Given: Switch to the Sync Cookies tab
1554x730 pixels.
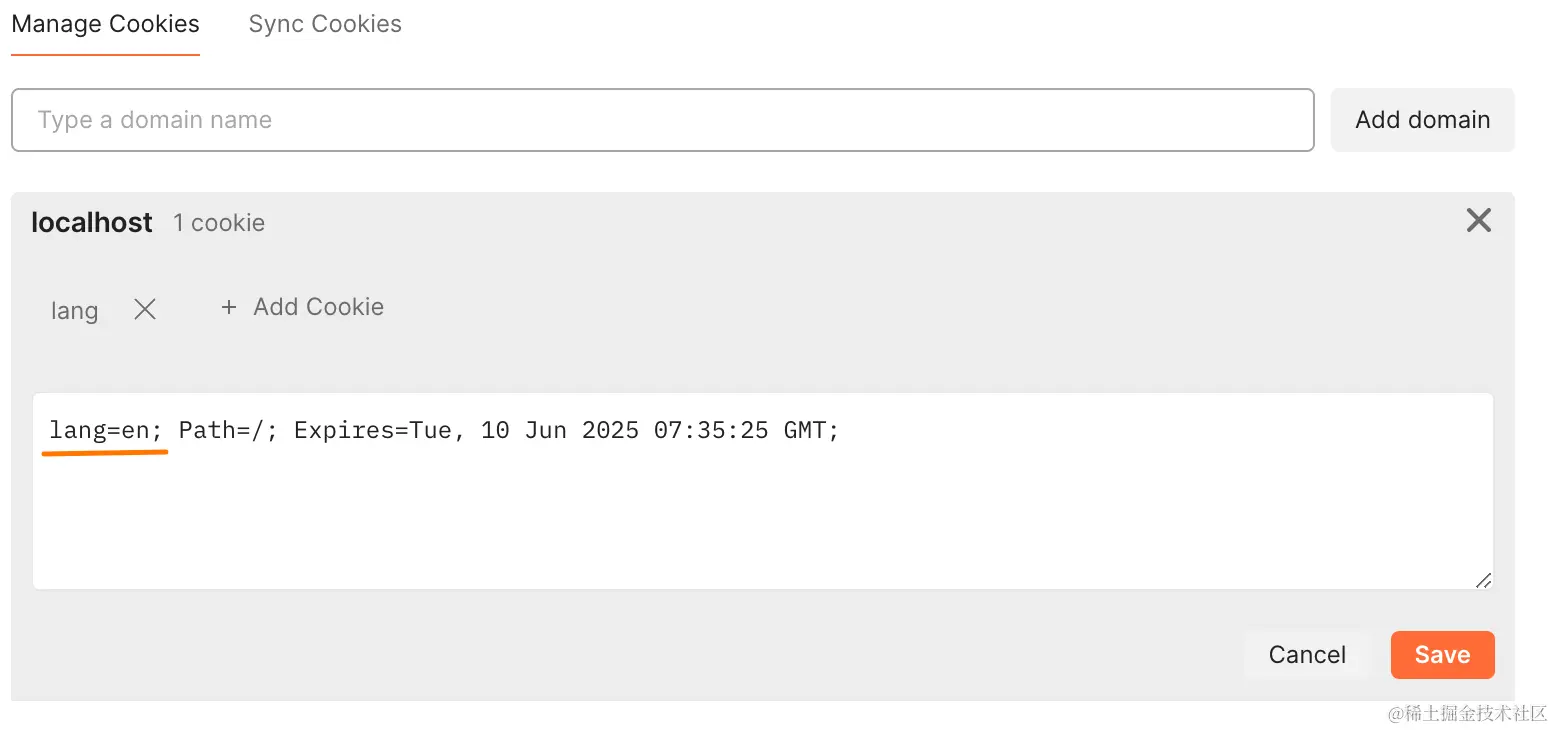Looking at the screenshot, I should pyautogui.click(x=325, y=24).
